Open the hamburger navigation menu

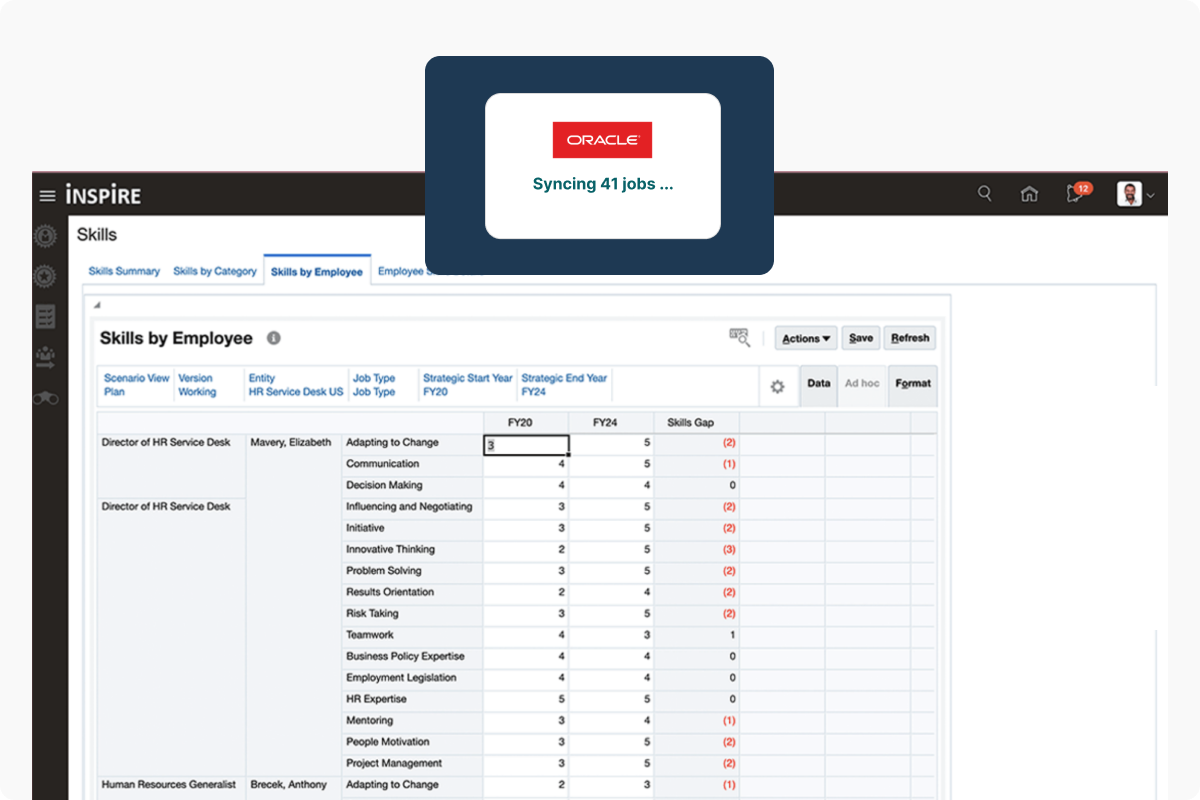47,196
